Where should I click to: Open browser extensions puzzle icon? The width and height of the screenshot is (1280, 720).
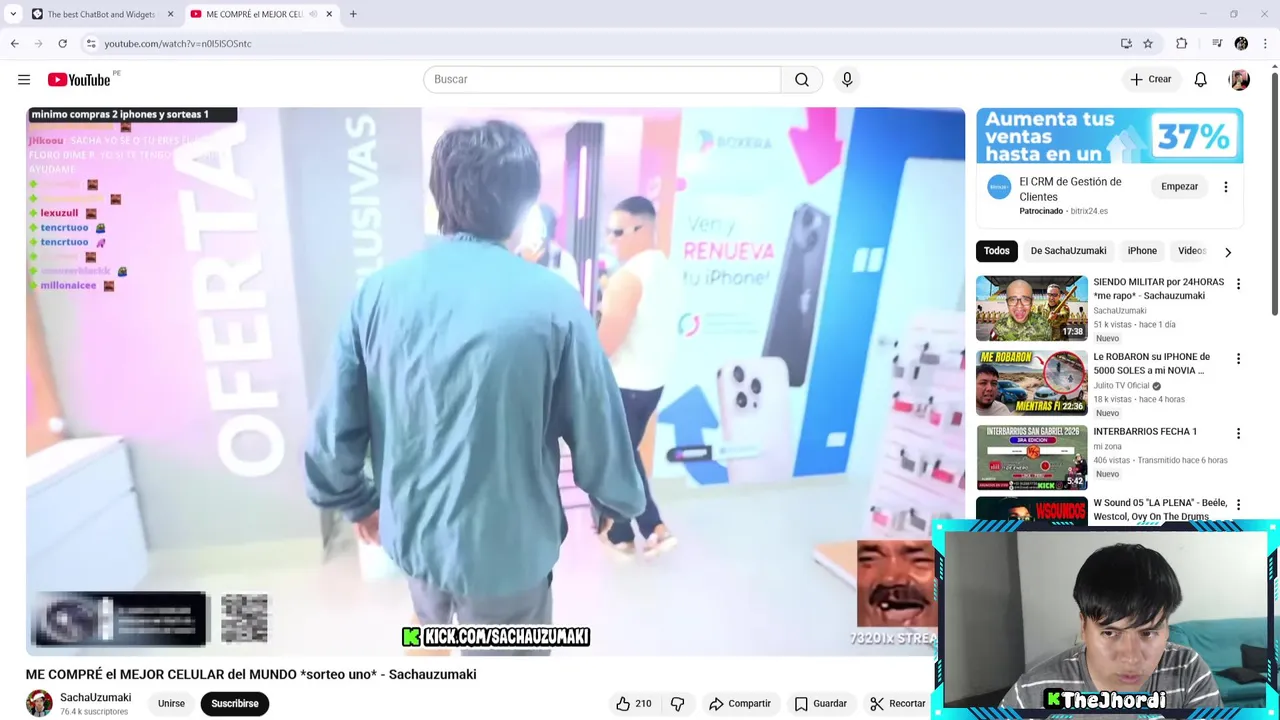1182,43
